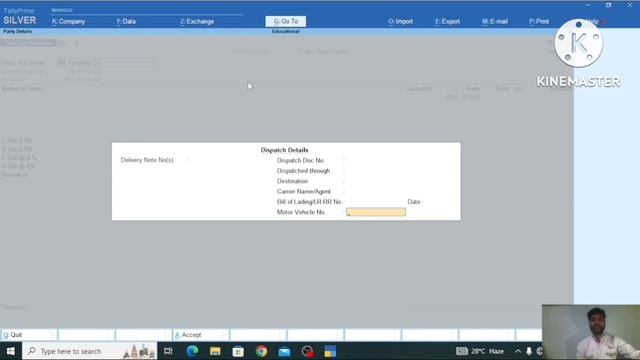This screenshot has width=640, height=360.
Task: Click the Delivery Note No(s) label
Action: [147, 160]
